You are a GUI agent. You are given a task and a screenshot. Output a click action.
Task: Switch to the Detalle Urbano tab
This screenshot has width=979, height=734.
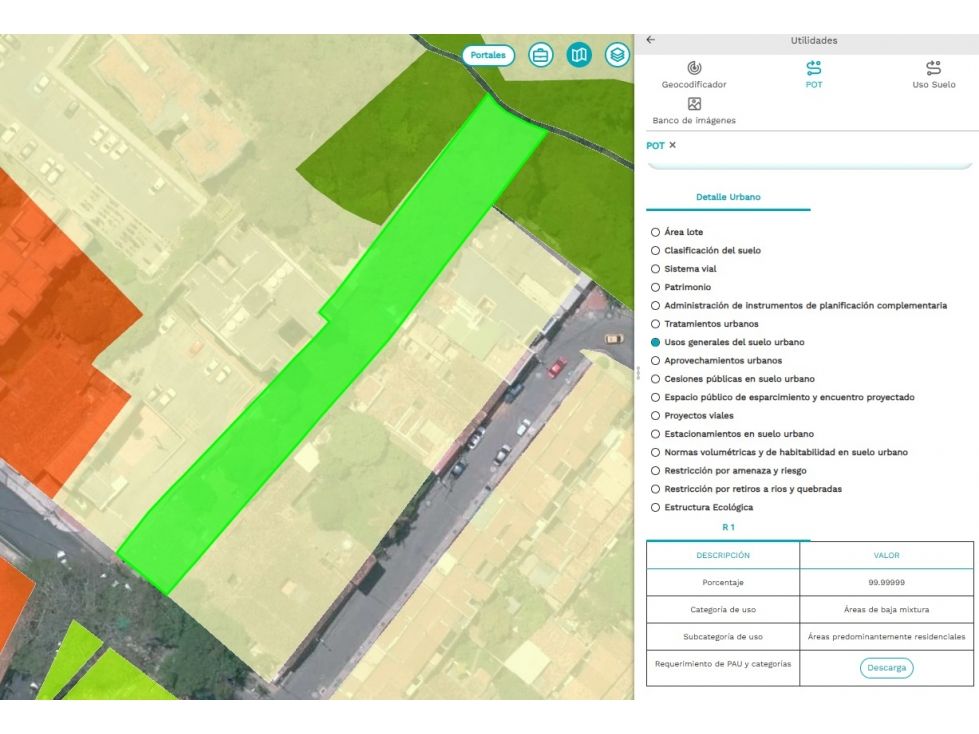click(728, 197)
